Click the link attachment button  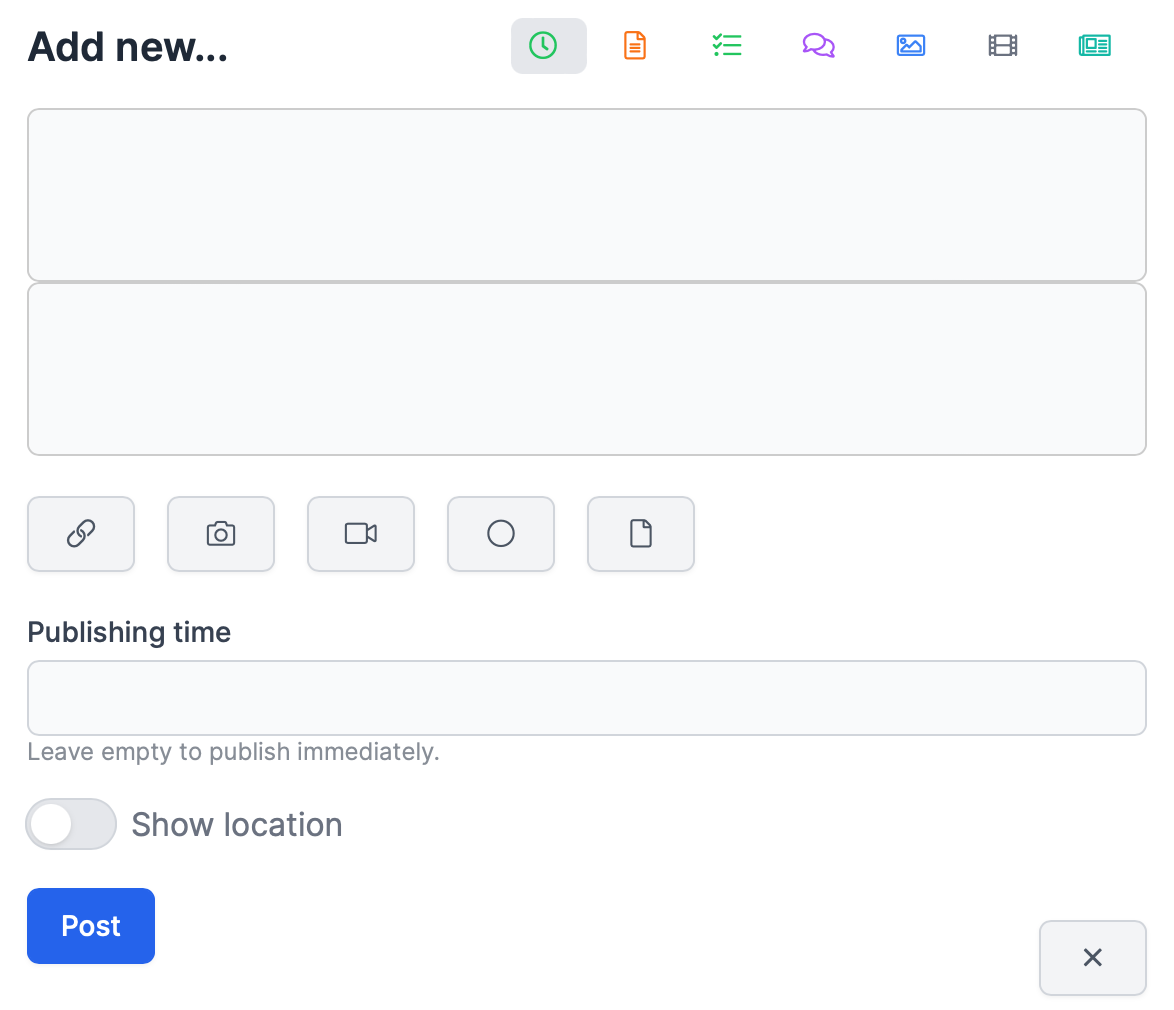tap(81, 534)
